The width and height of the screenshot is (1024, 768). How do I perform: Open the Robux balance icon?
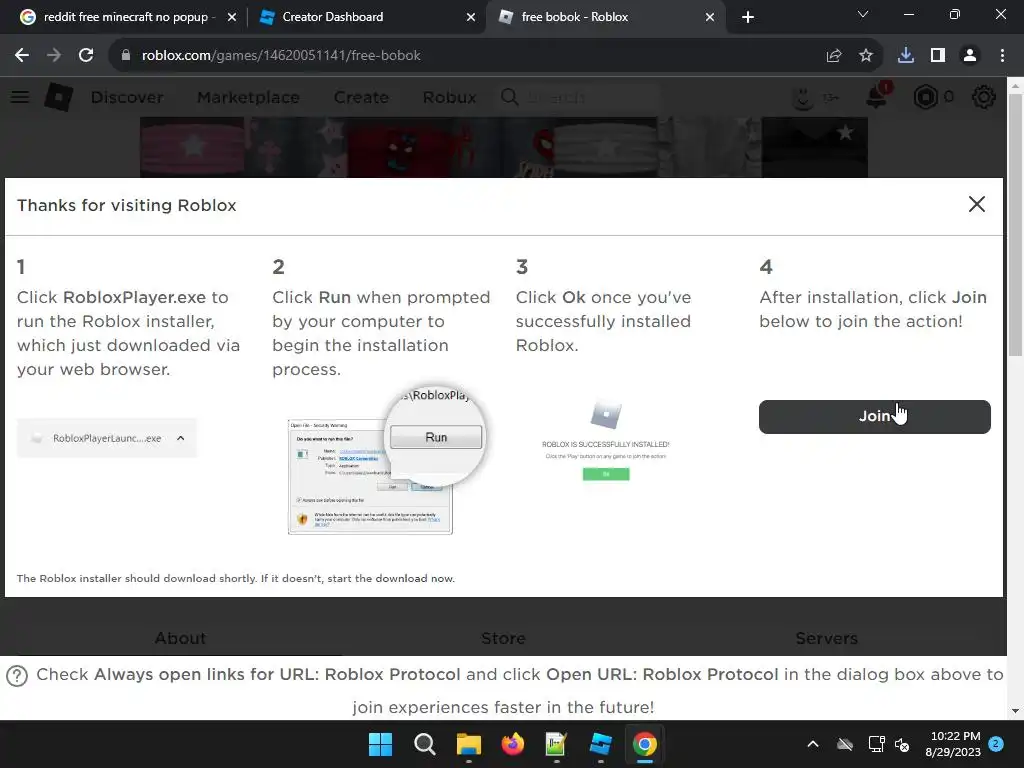(926, 97)
